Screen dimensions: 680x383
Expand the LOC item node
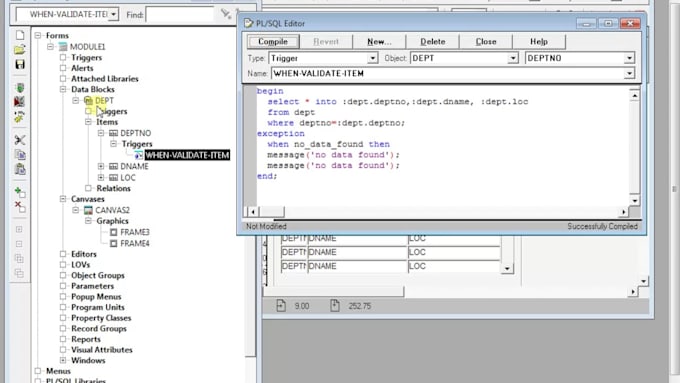101,177
